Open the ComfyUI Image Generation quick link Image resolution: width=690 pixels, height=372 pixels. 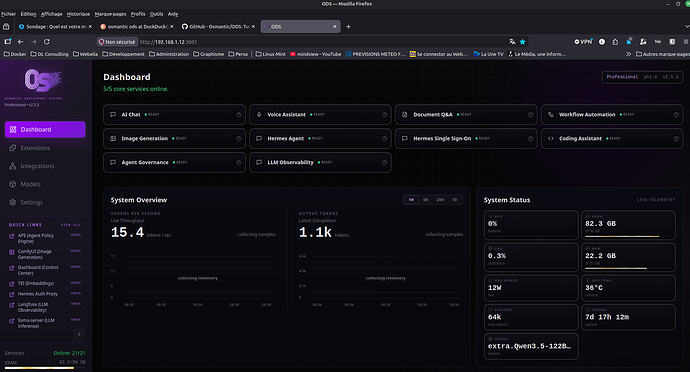[45, 254]
